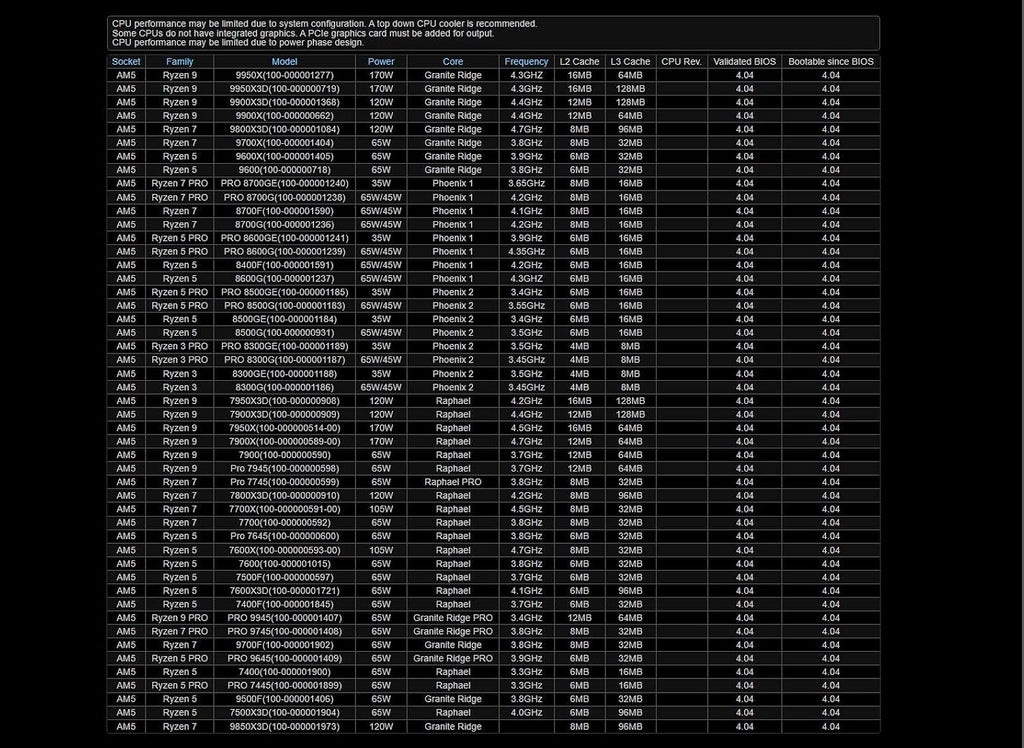Screen dimensions: 1024x748
Task: Select model PRO 9745(100-000001408) cell
Action: pos(285,631)
